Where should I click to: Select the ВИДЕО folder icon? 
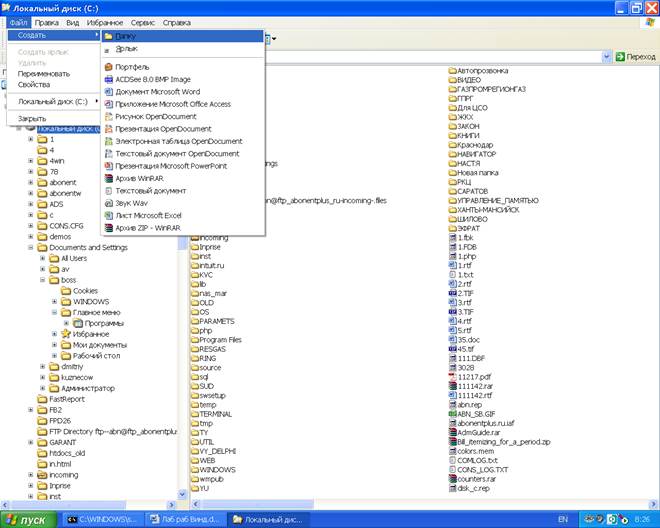(x=452, y=80)
